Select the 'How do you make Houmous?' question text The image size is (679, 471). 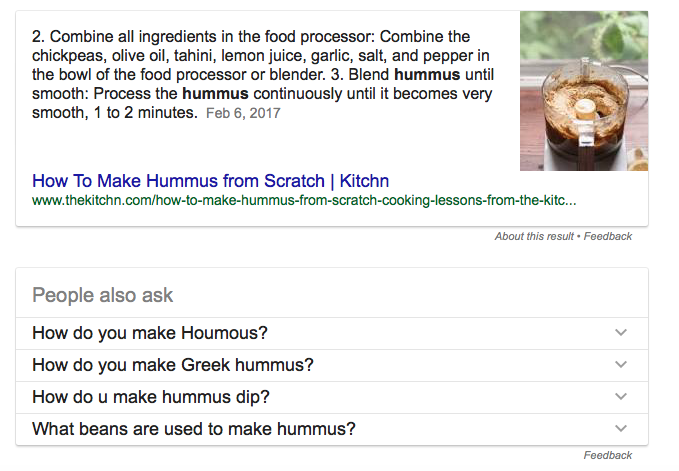(150, 333)
